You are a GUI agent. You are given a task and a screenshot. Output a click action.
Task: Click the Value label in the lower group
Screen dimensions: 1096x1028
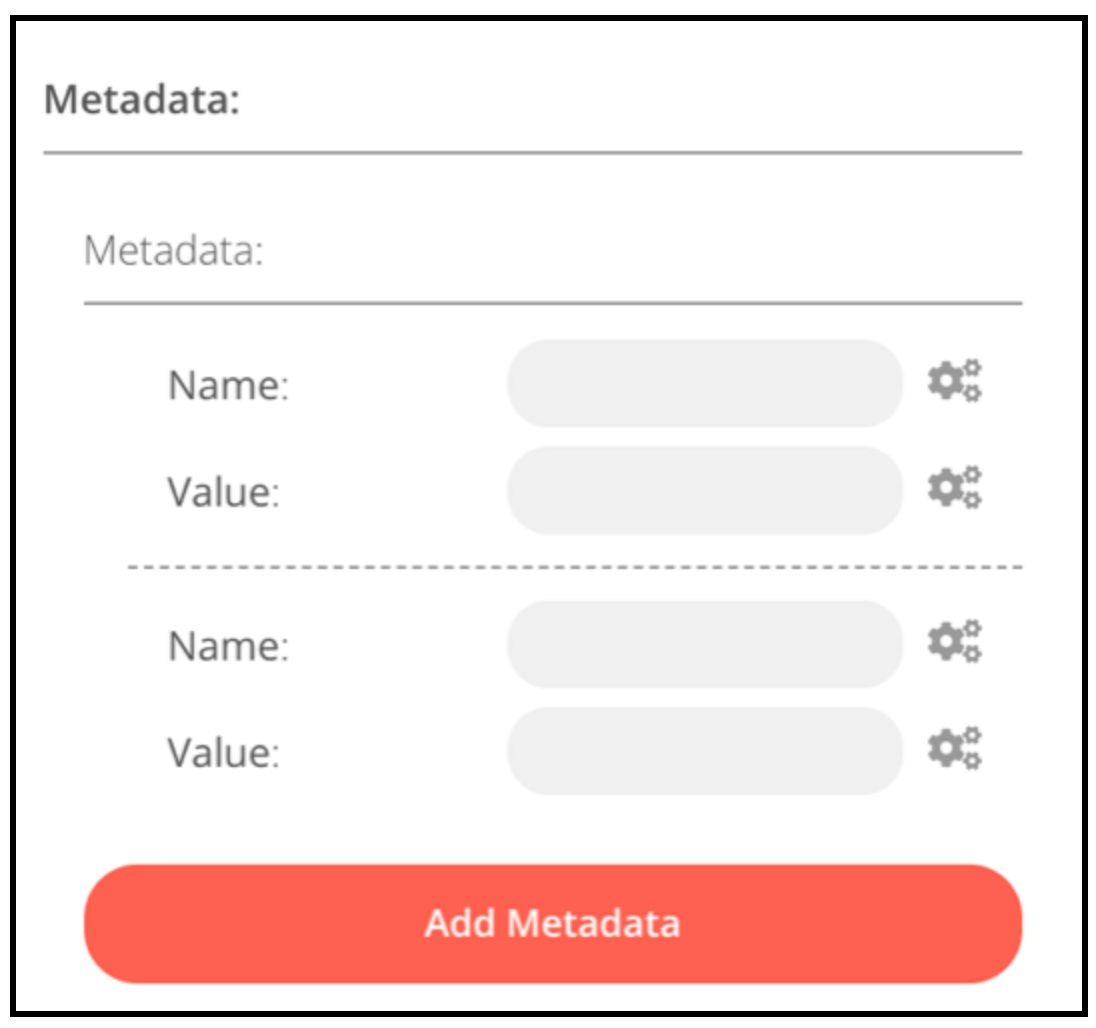coord(223,753)
